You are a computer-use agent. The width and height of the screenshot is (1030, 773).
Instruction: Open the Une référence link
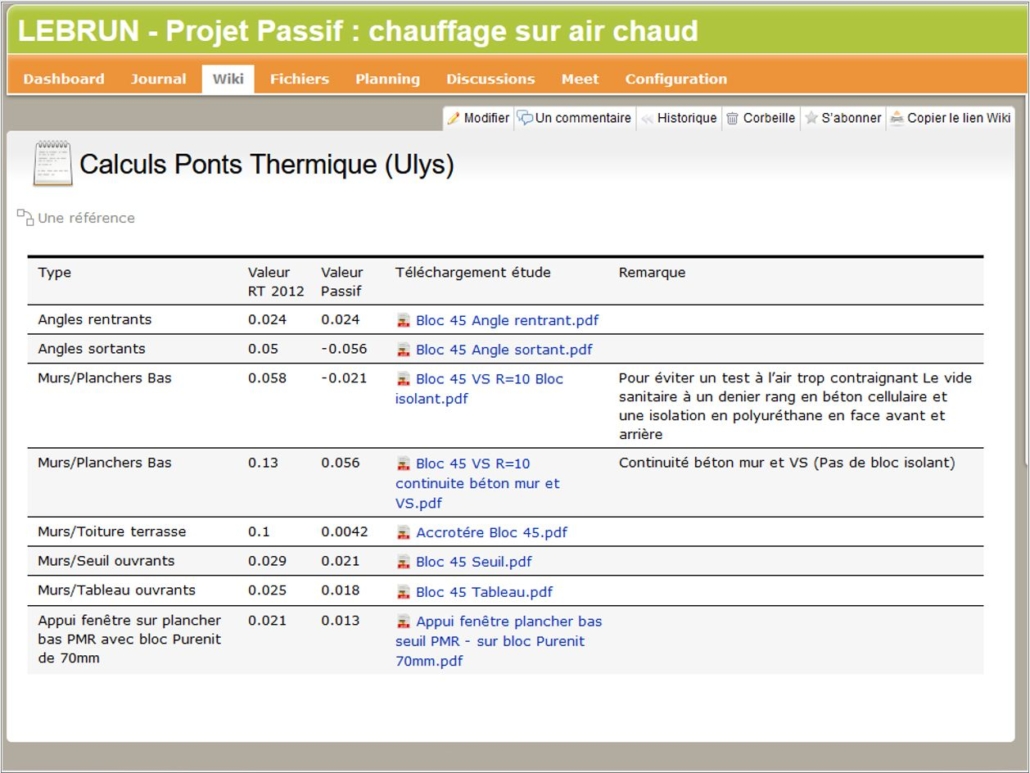[x=86, y=218]
